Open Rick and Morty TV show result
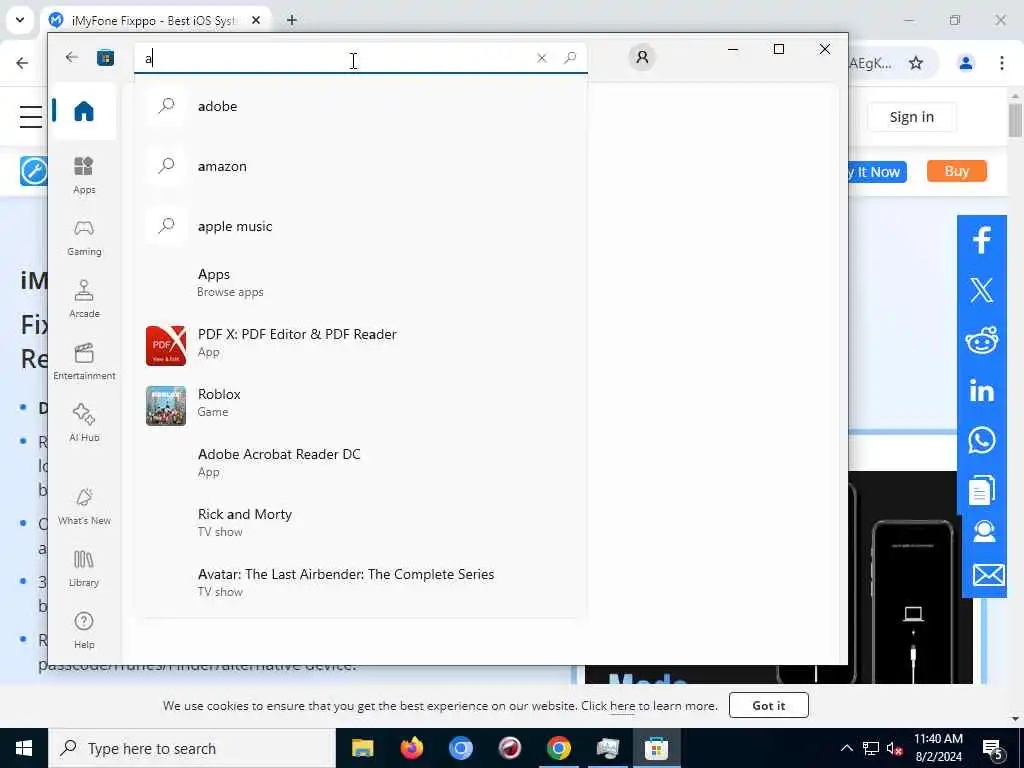 (360, 522)
